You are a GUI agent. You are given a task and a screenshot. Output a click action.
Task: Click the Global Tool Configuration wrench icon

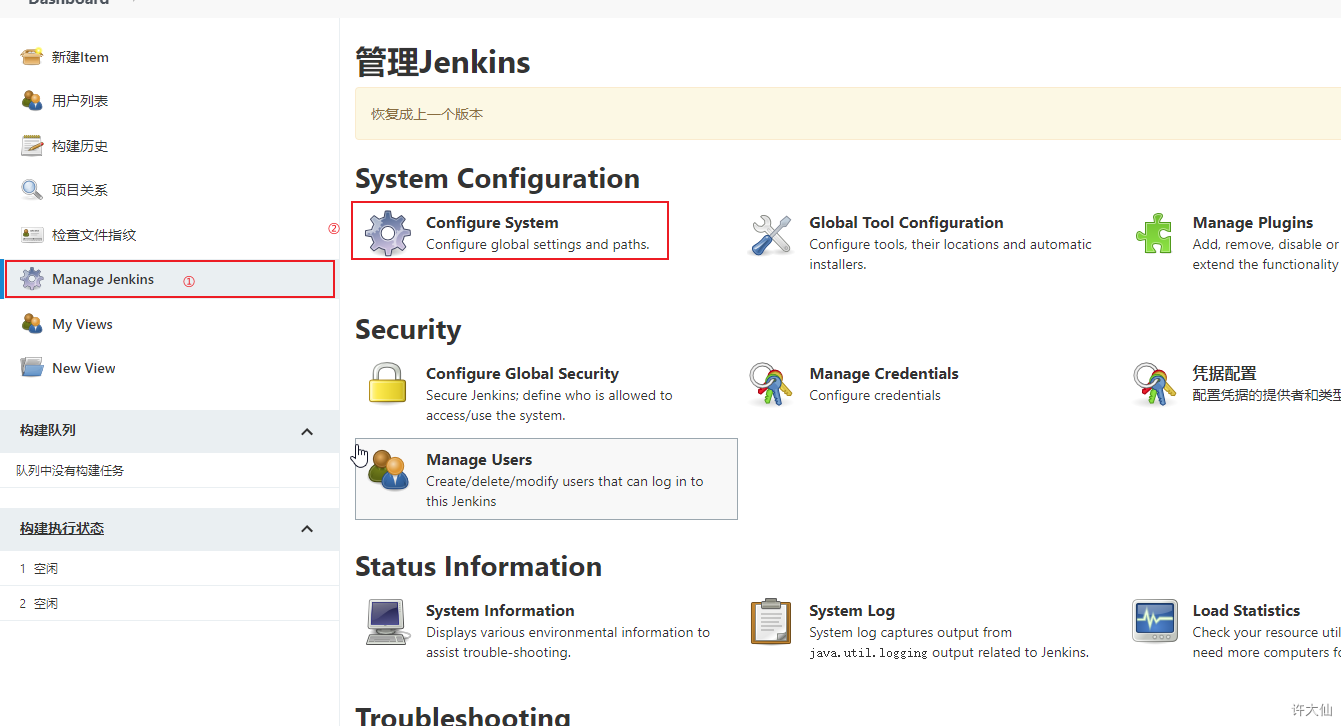pyautogui.click(x=771, y=234)
